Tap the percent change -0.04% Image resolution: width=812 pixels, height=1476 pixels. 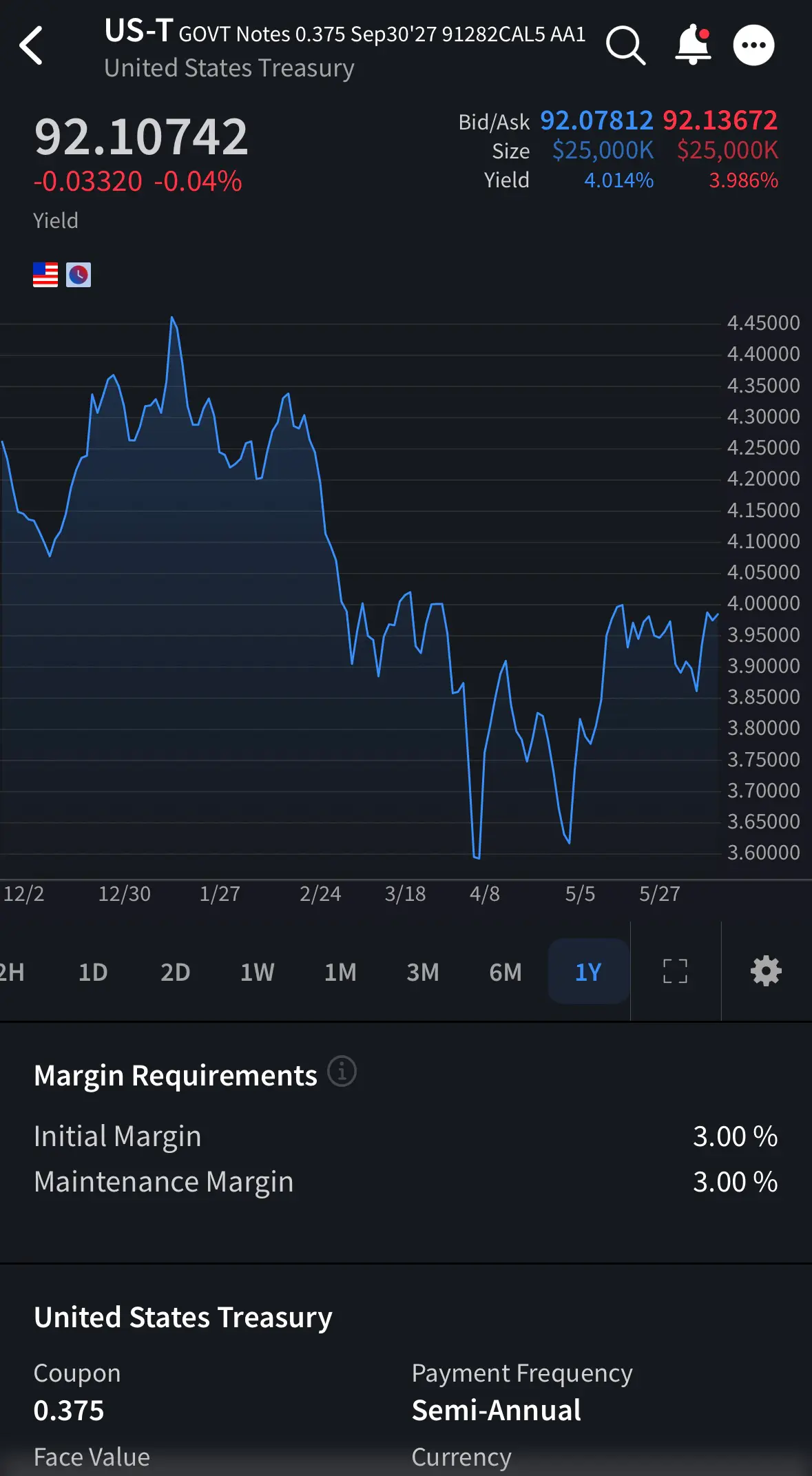click(198, 182)
